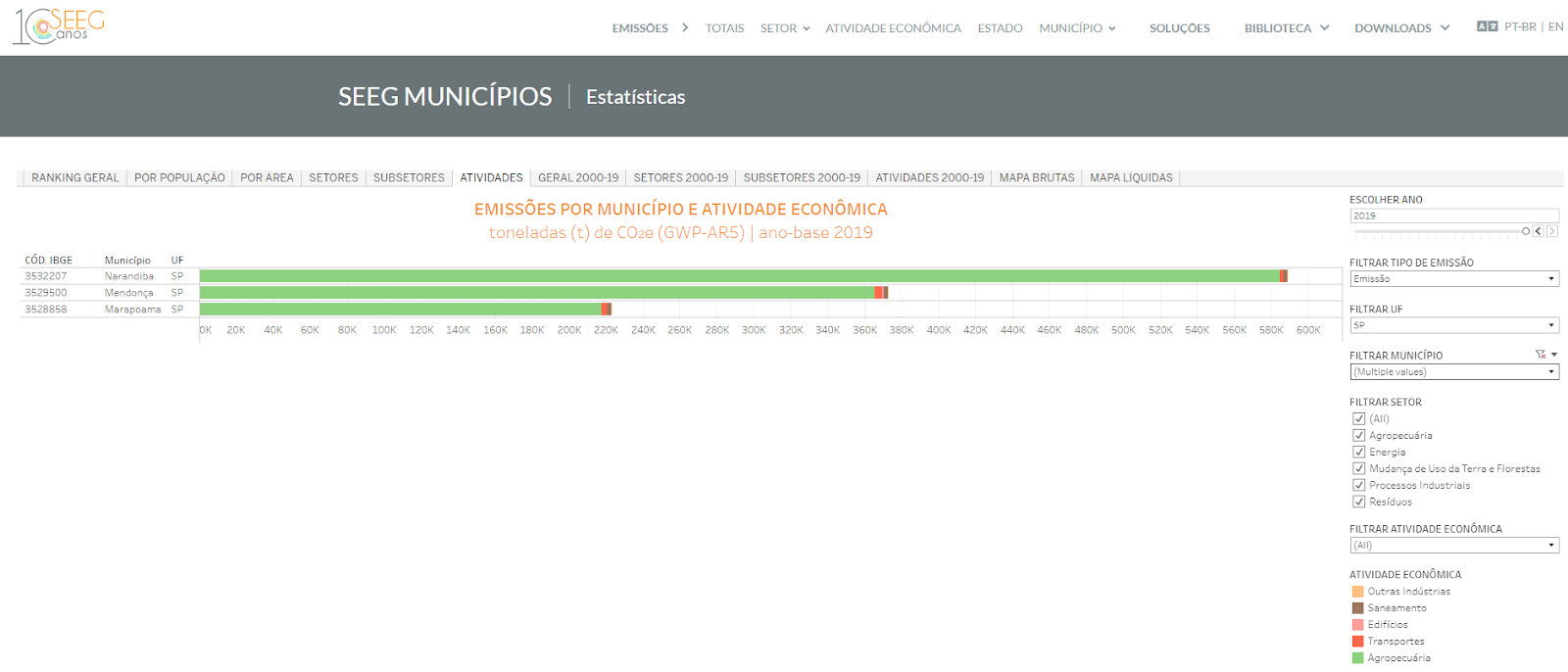1568x672 pixels.
Task: Select the ATIVIDADES tab
Action: pyautogui.click(x=491, y=177)
